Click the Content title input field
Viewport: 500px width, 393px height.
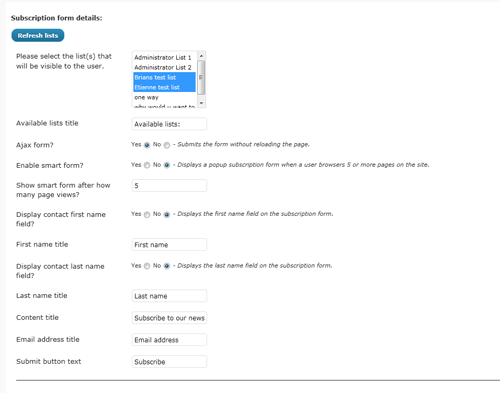point(169,318)
